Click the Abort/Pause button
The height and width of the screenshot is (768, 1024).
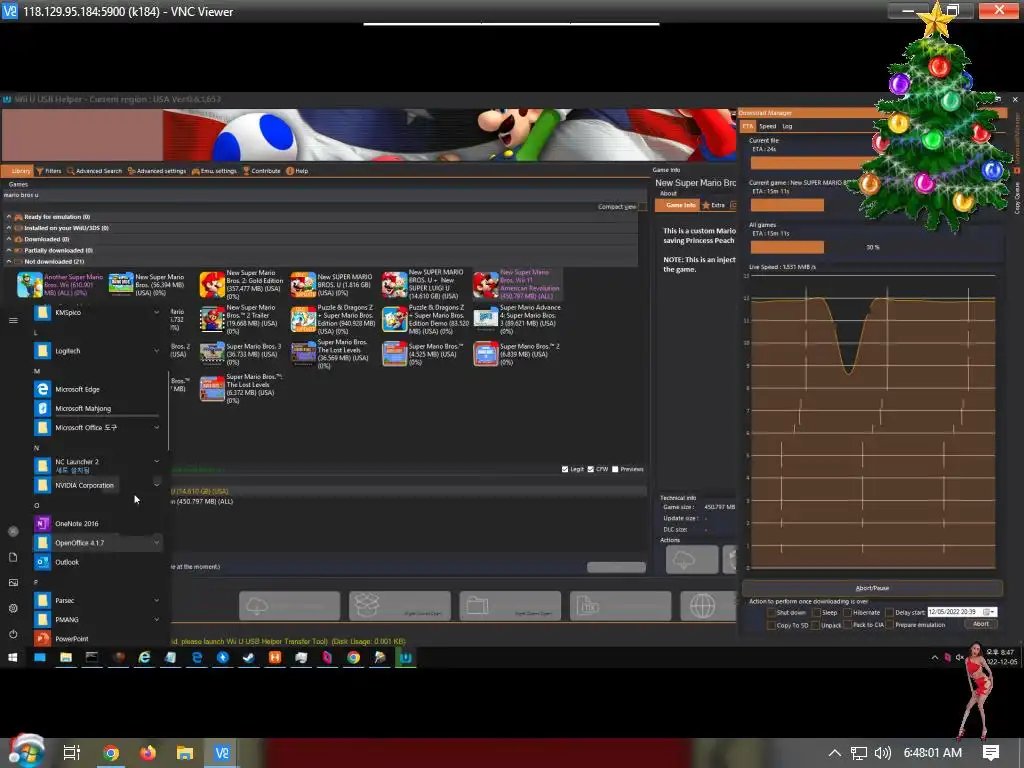click(872, 588)
